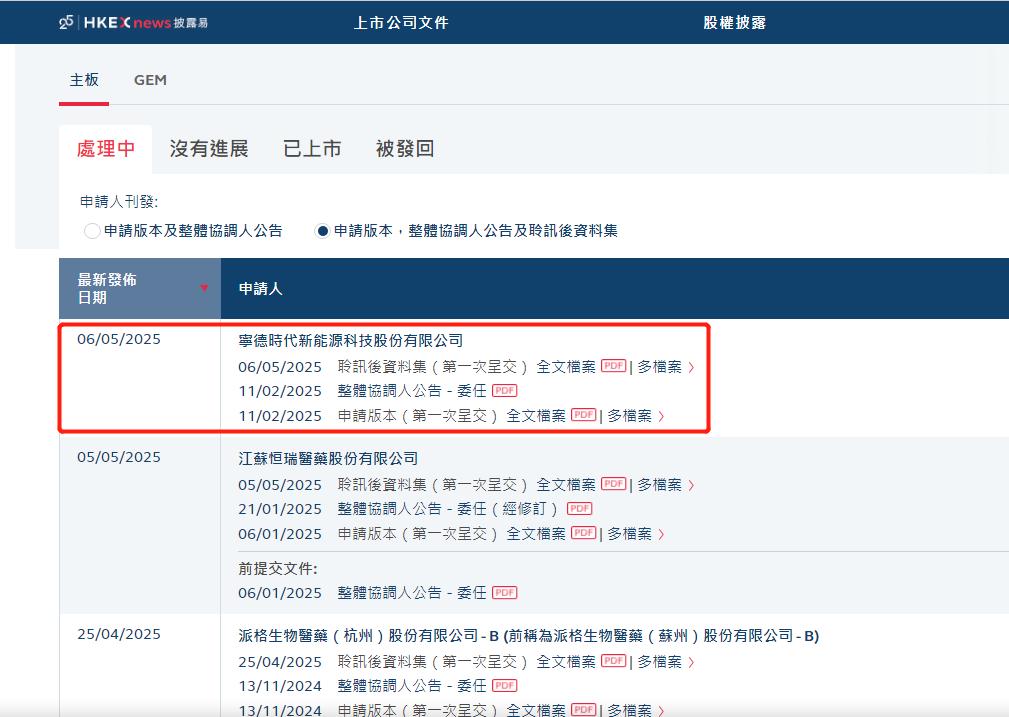This screenshot has width=1009, height=717.
Task: Open 股權披露 menu
Action: (x=734, y=23)
